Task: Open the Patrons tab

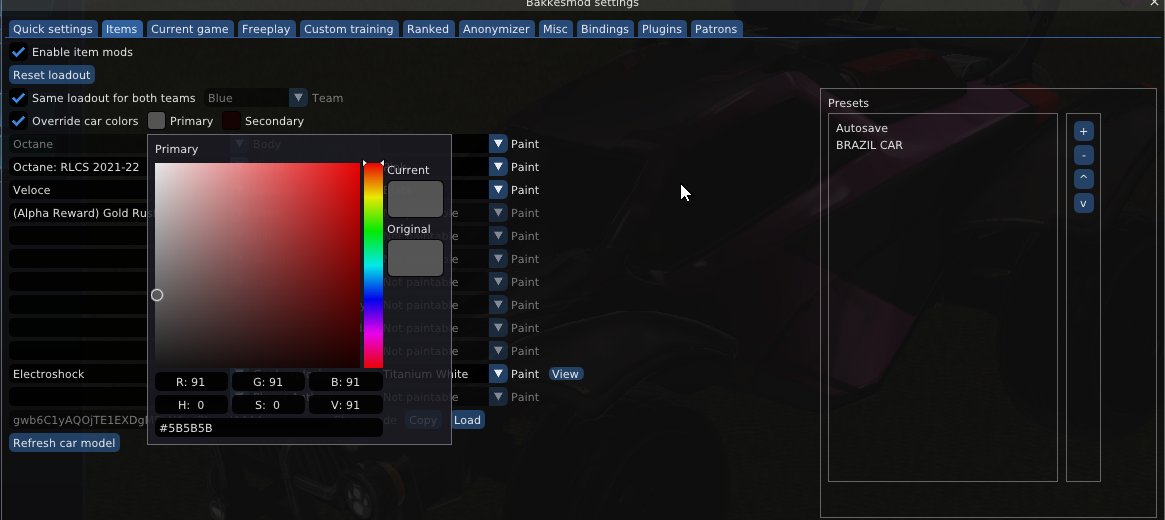Action: point(715,29)
